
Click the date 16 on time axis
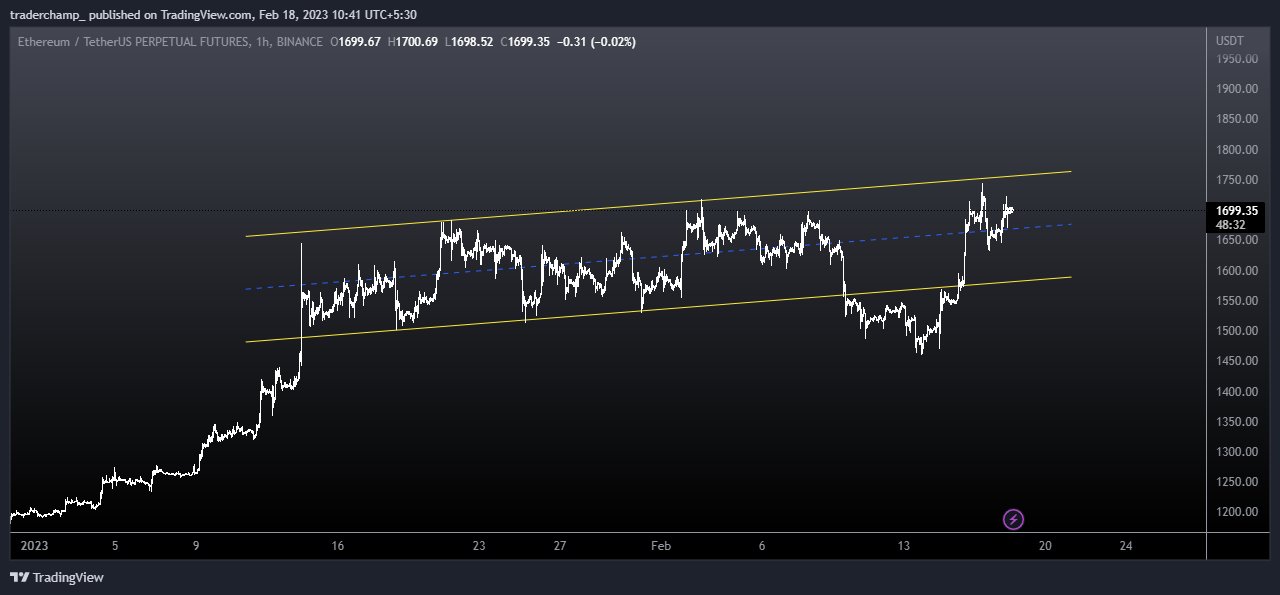(338, 546)
